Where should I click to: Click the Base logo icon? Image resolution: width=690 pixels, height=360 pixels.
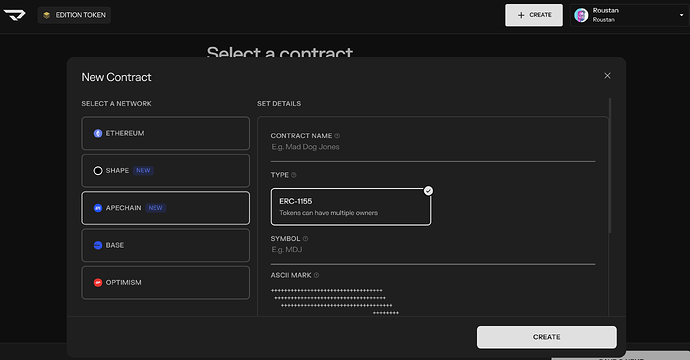pos(98,245)
